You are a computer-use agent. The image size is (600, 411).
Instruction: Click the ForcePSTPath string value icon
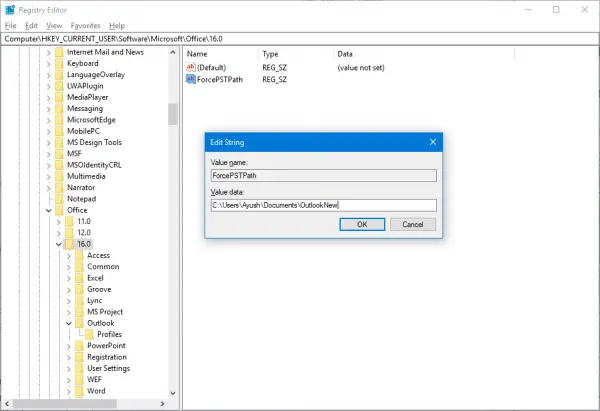coord(191,79)
